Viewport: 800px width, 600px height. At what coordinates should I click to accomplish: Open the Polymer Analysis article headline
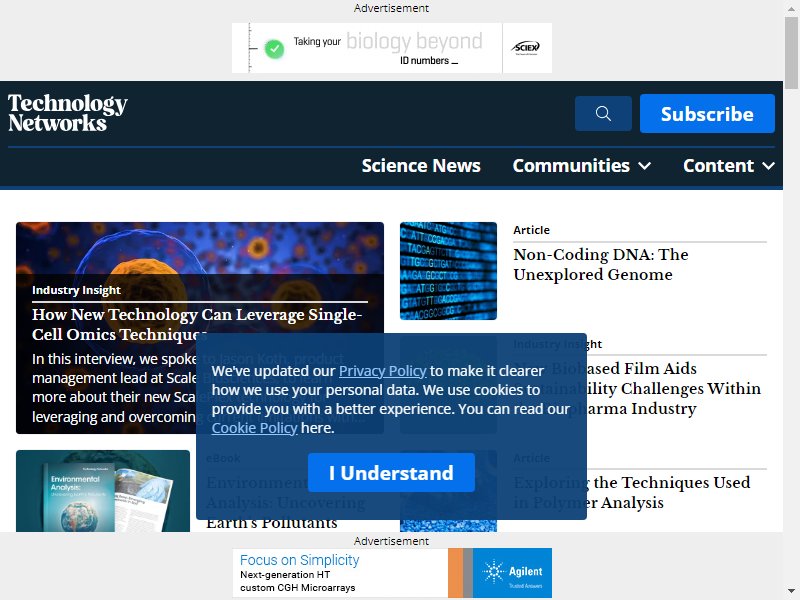click(632, 492)
